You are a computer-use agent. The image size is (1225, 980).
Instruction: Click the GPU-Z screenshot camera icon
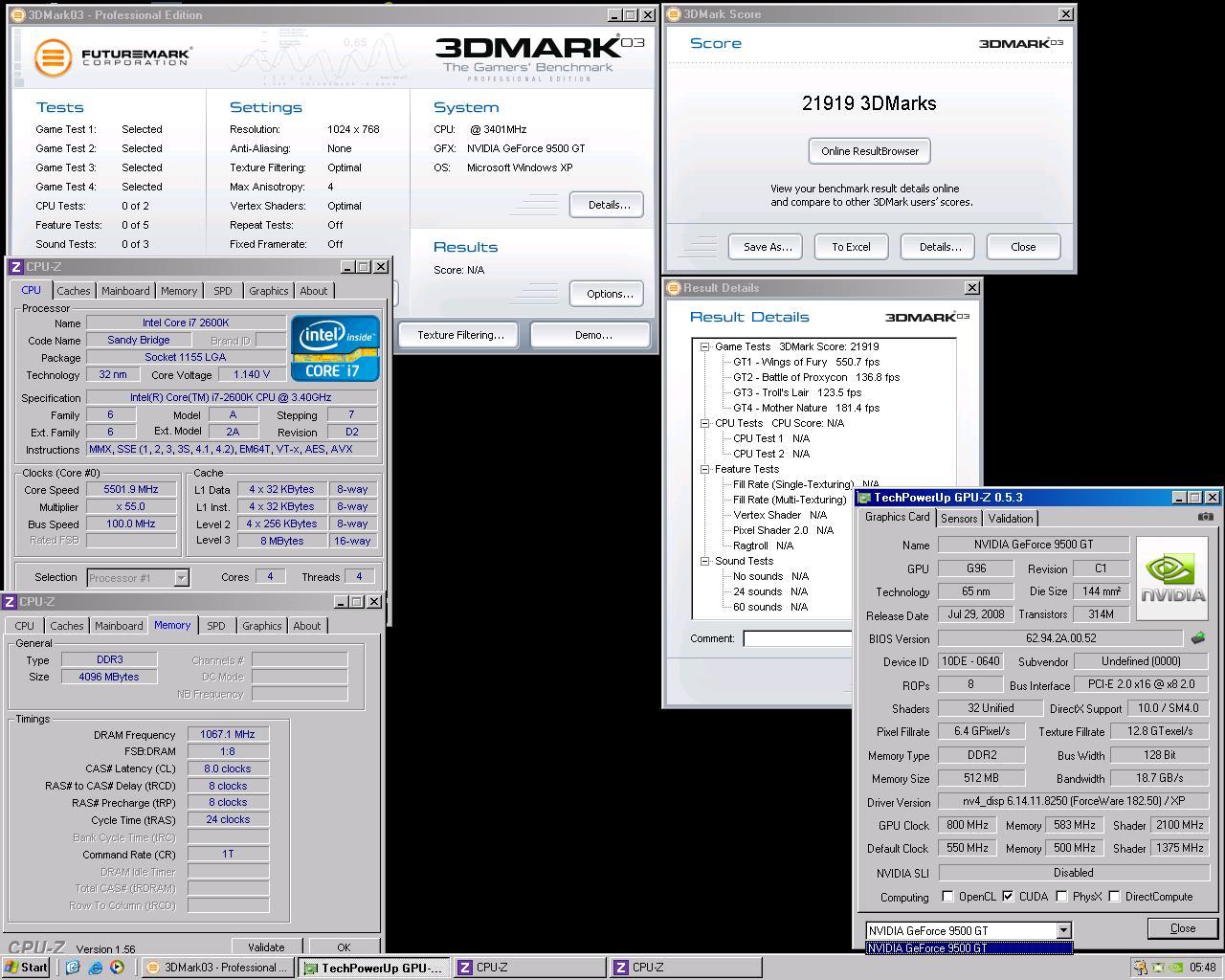point(1205,517)
